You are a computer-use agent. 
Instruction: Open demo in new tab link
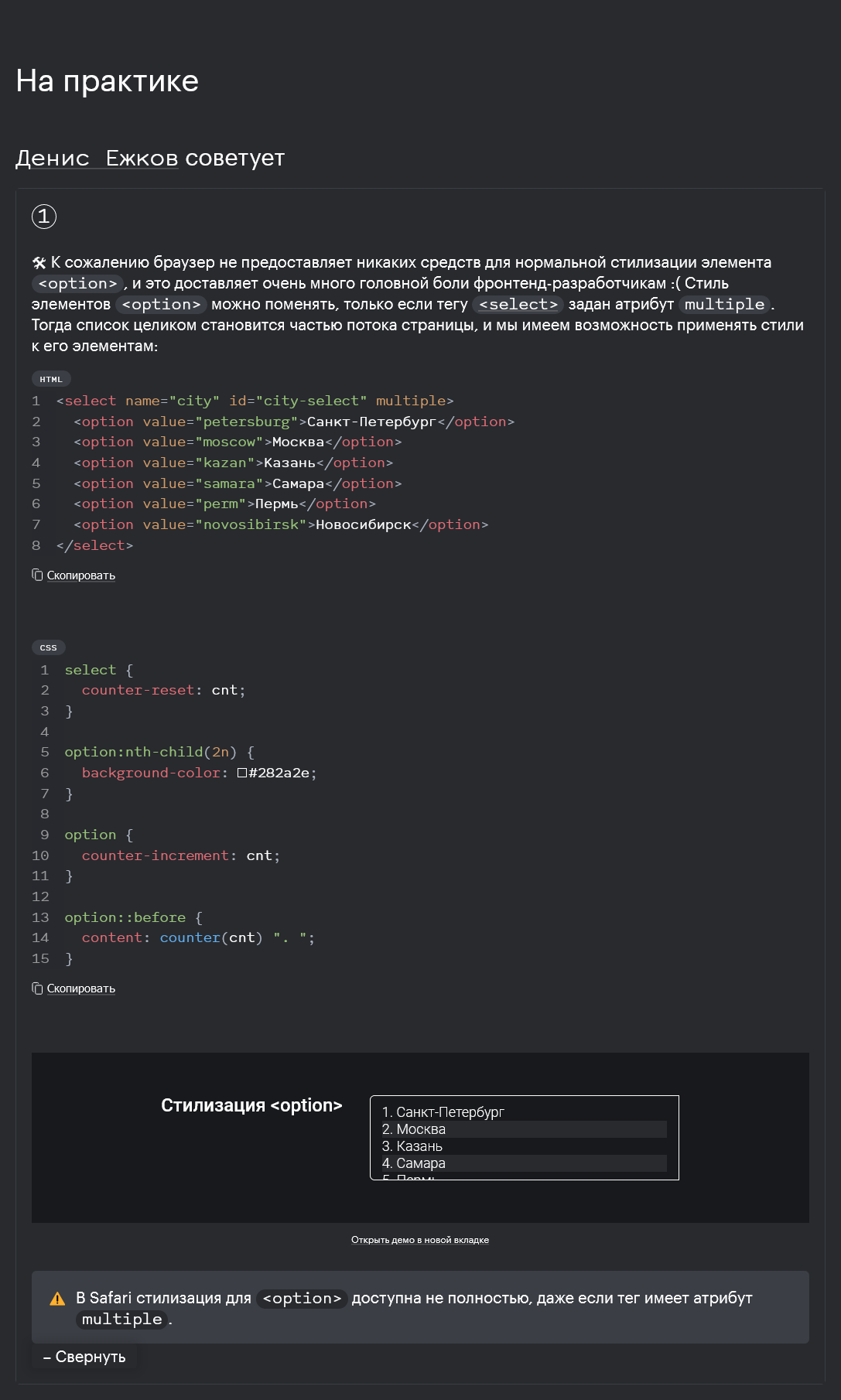tap(420, 1240)
